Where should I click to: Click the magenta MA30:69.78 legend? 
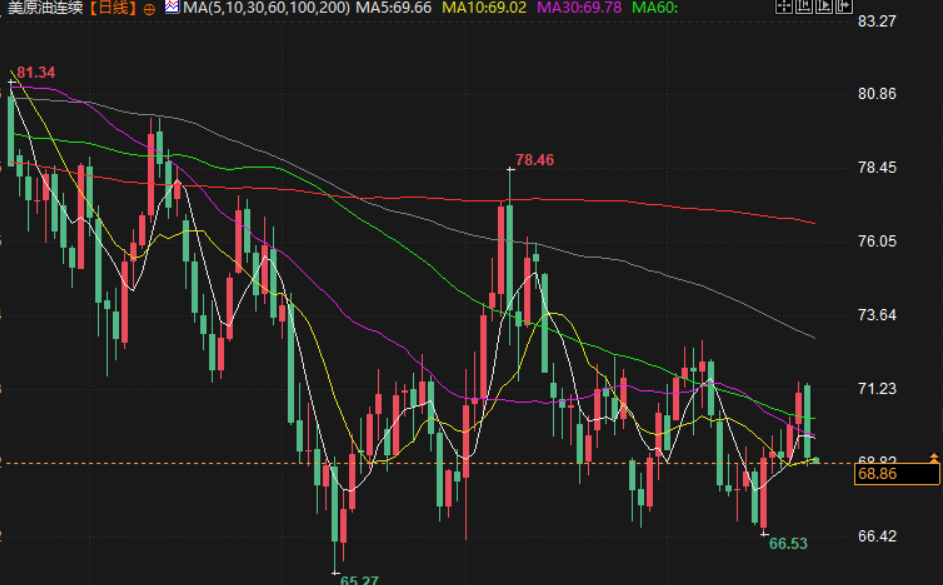(580, 8)
